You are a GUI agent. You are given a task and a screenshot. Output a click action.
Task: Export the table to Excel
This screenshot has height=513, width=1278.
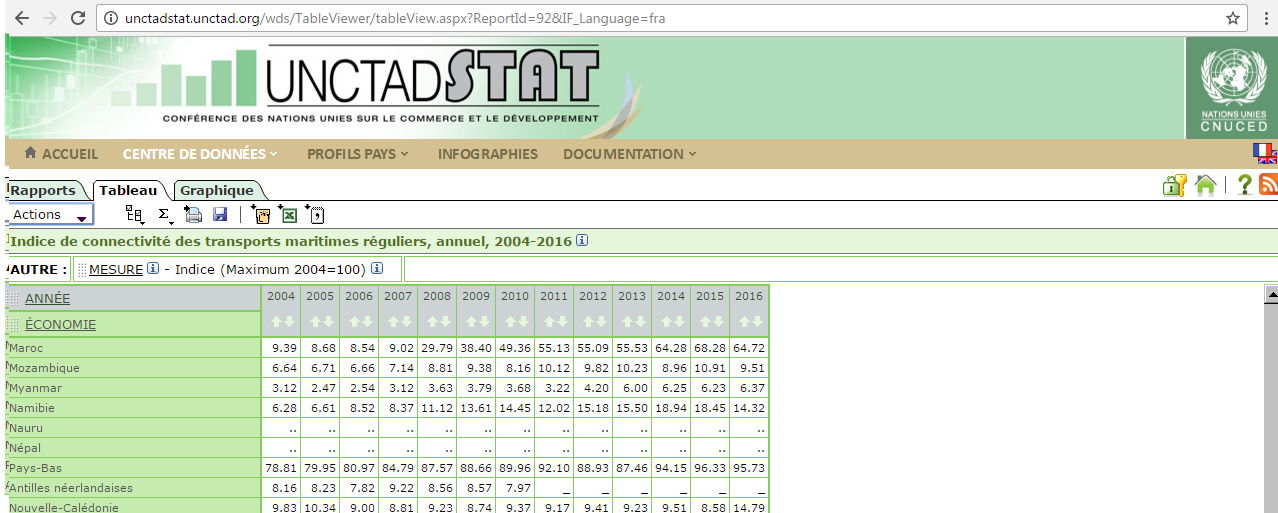point(289,214)
